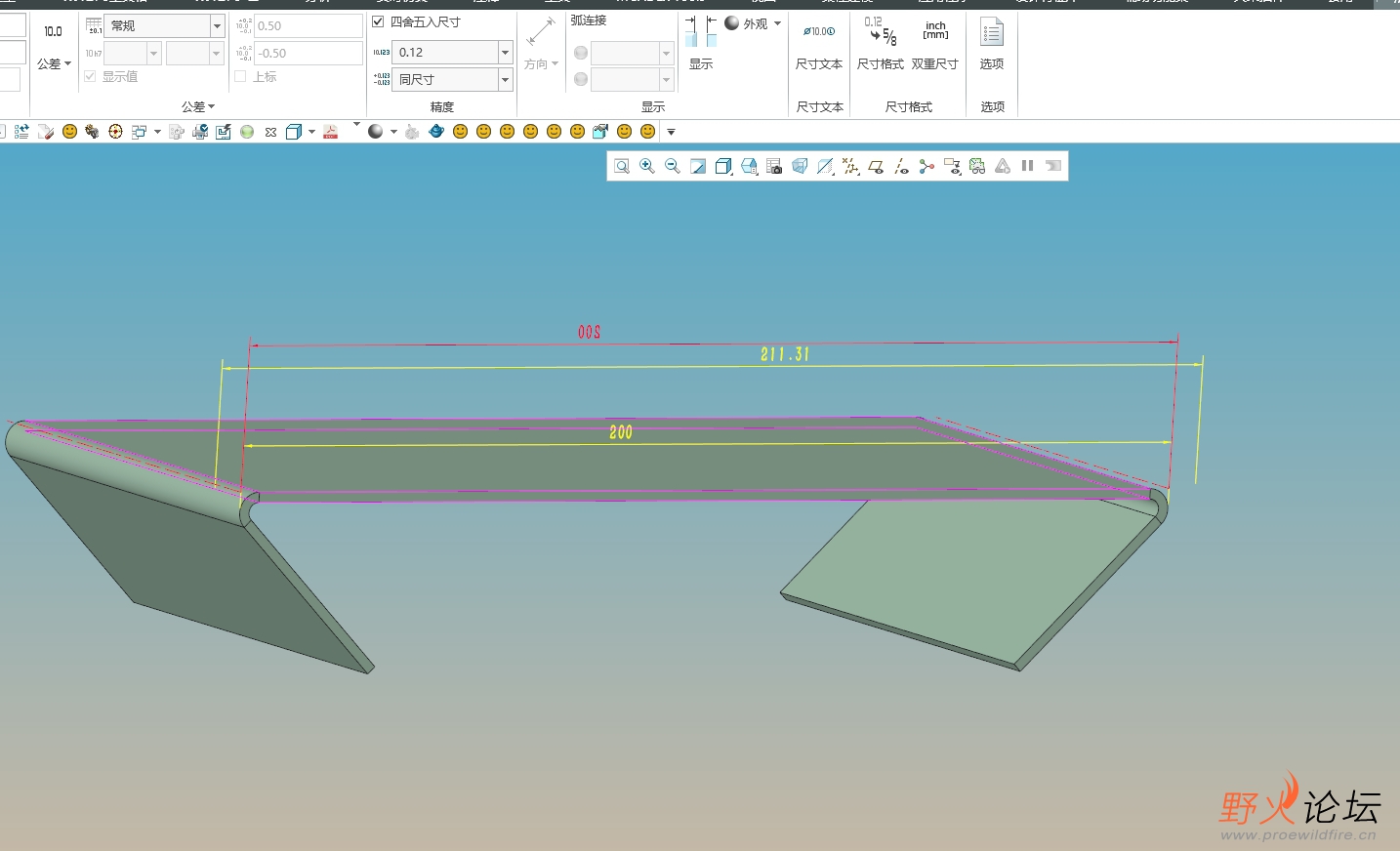This screenshot has width=1400, height=851.
Task: Click the binoculars preview icon
Action: click(x=977, y=166)
